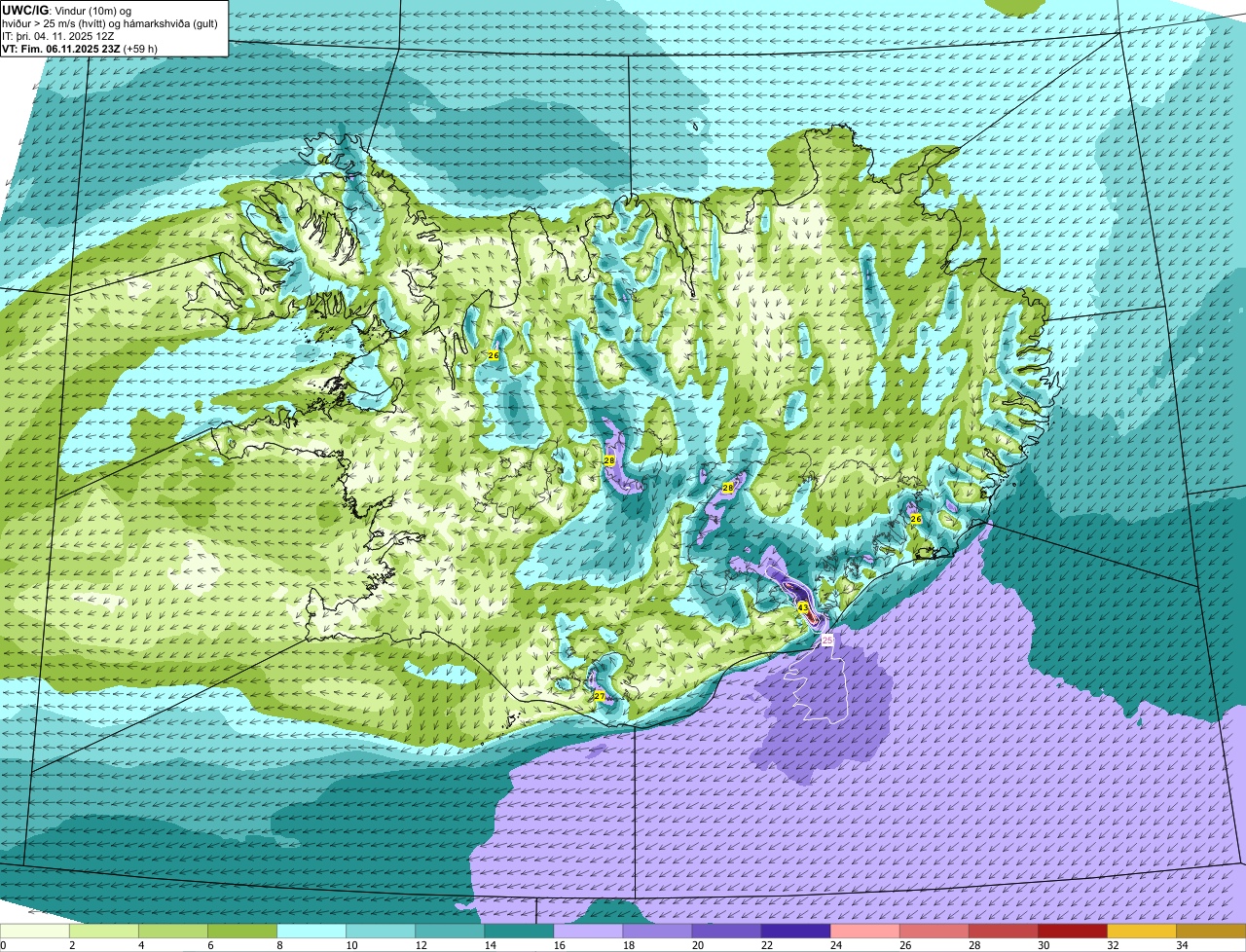Select the 8–10 m/s pale cyan swatch
Viewport: 1246px width, 952px height.
pyautogui.click(x=311, y=932)
